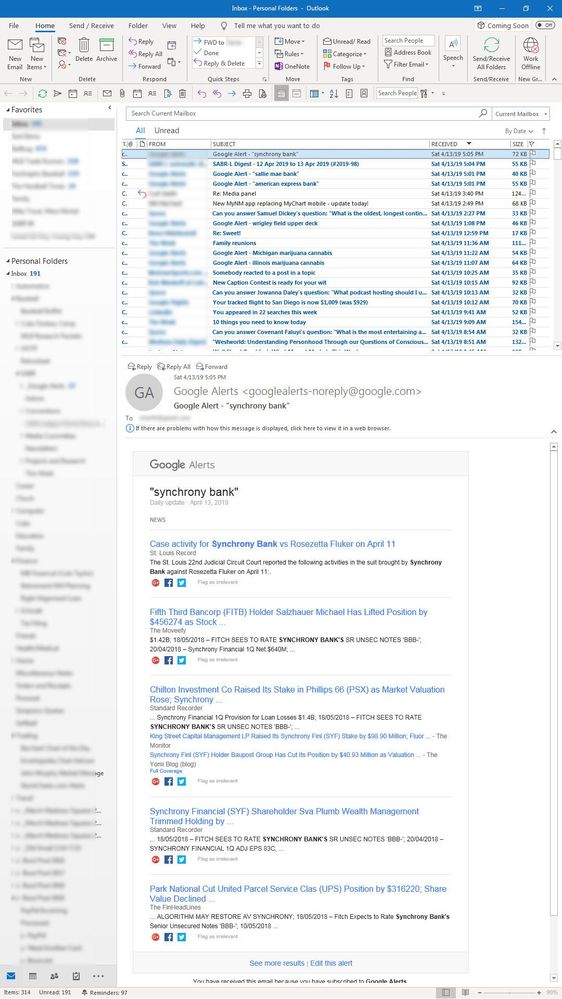Open the Address Book
Screen dimensions: 562x999
(x=407, y=52)
